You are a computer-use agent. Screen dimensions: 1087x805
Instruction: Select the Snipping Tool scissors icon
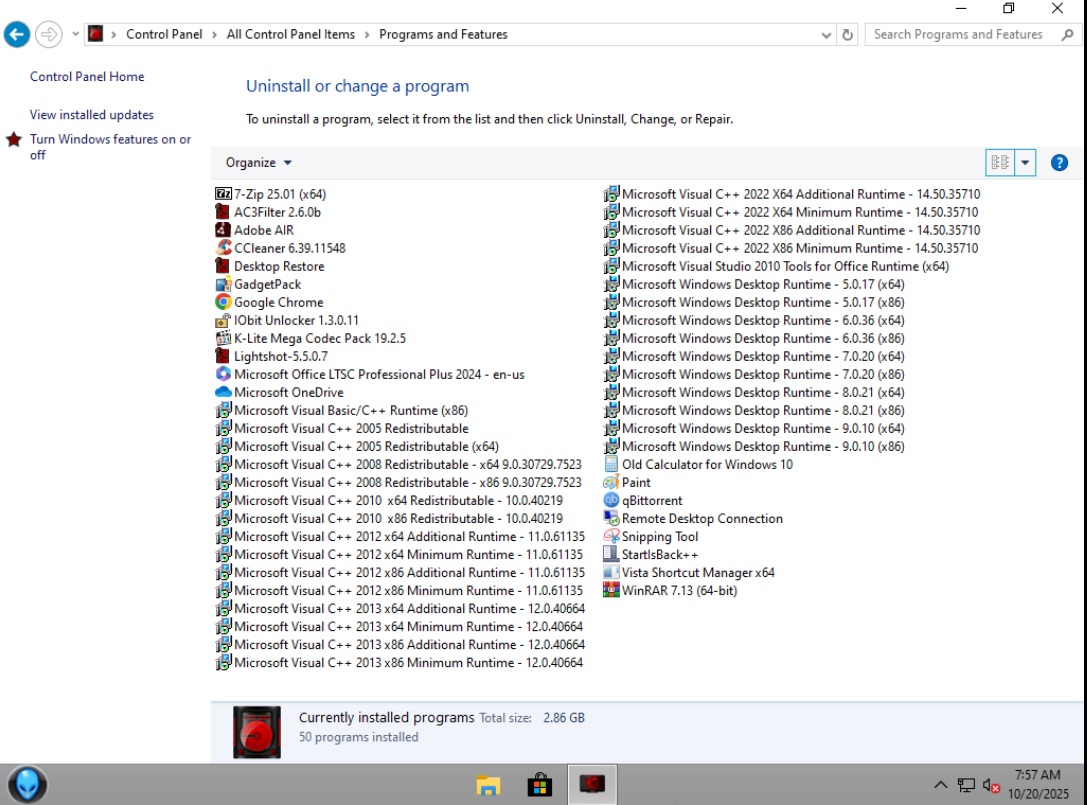[x=611, y=537]
